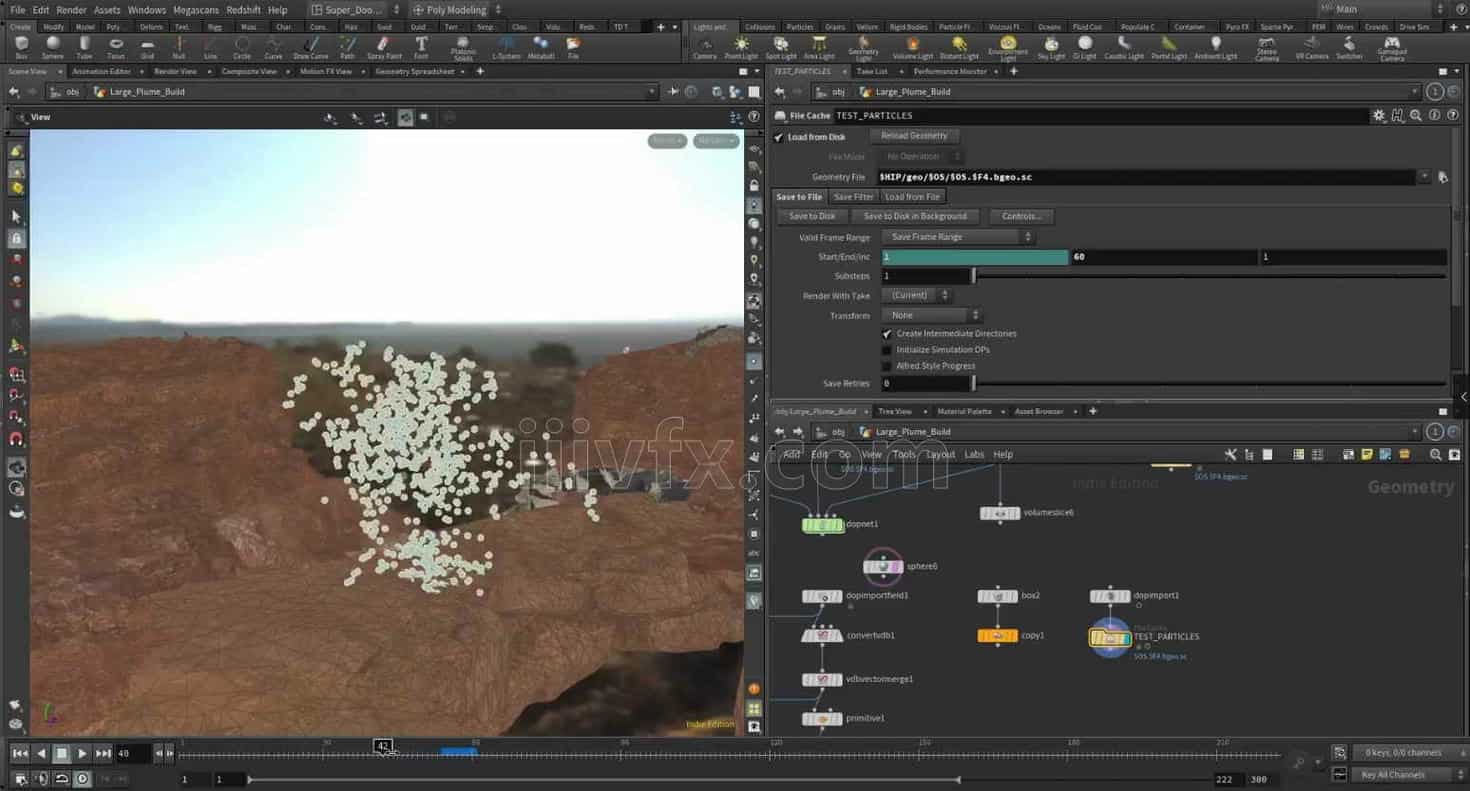The width and height of the screenshot is (1470, 791).
Task: Select the Grid shelf tool
Action: coord(147,46)
